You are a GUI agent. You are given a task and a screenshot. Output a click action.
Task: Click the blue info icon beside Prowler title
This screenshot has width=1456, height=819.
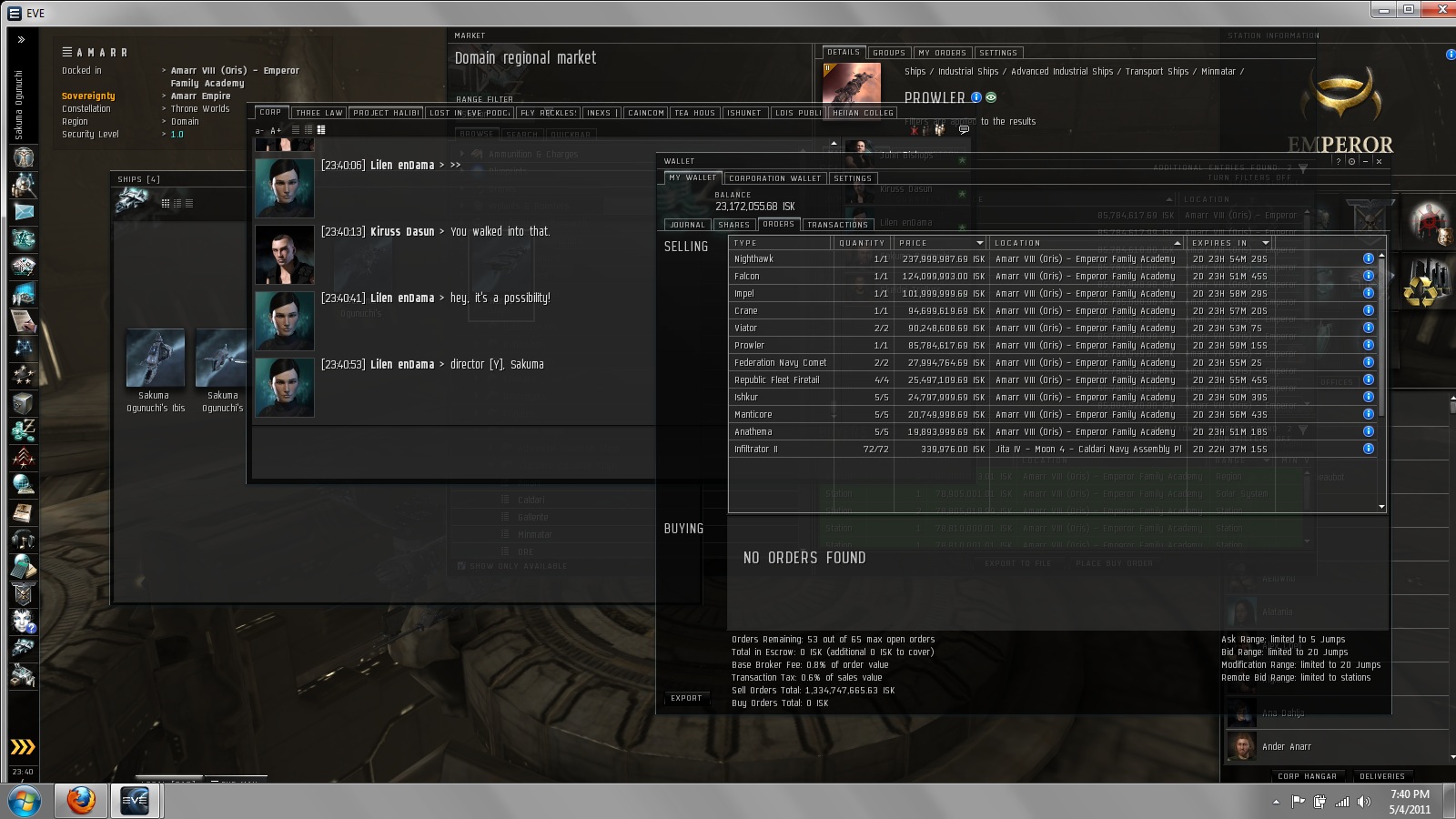pyautogui.click(x=976, y=97)
